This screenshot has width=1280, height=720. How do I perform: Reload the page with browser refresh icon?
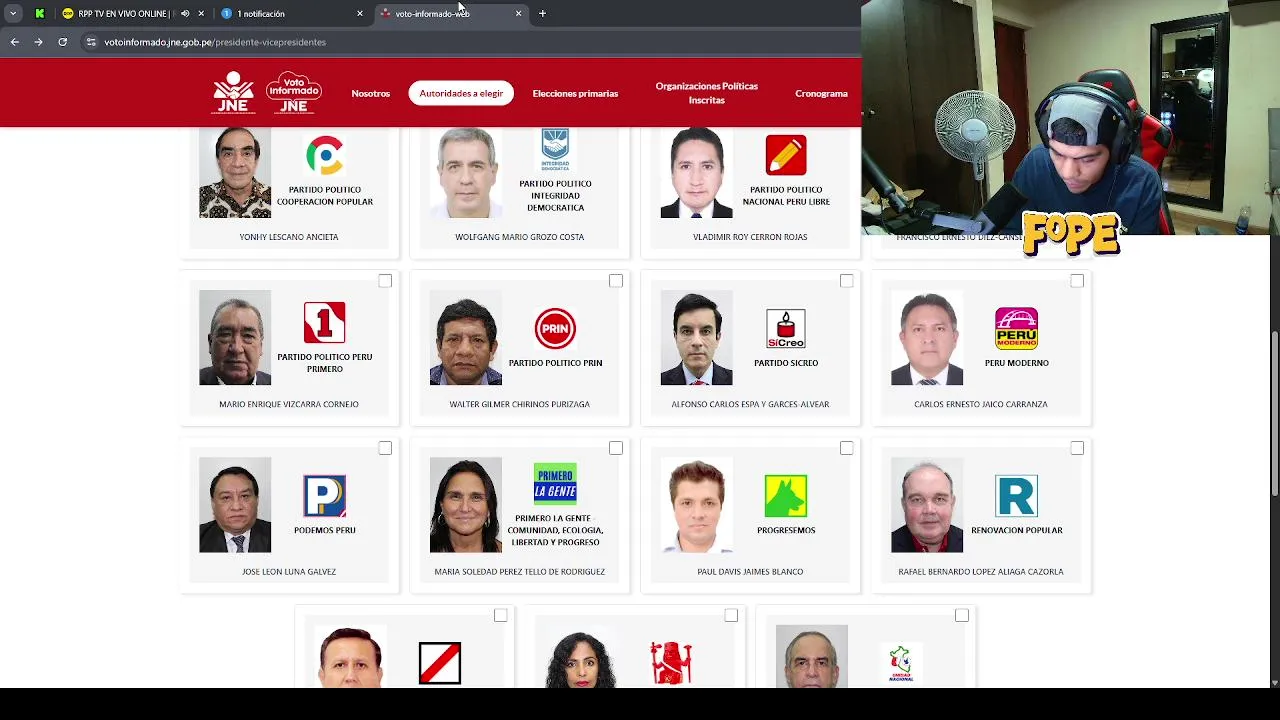click(x=62, y=42)
